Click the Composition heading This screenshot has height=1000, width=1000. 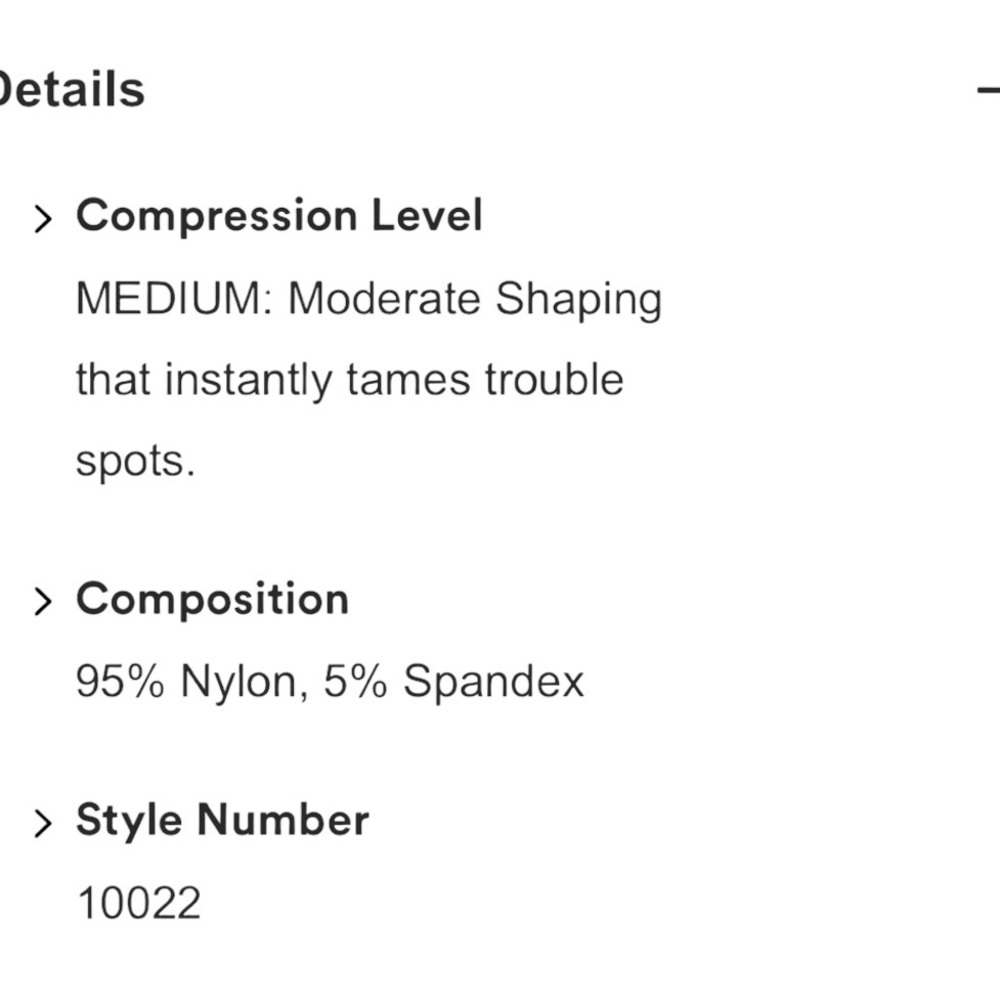(x=212, y=599)
